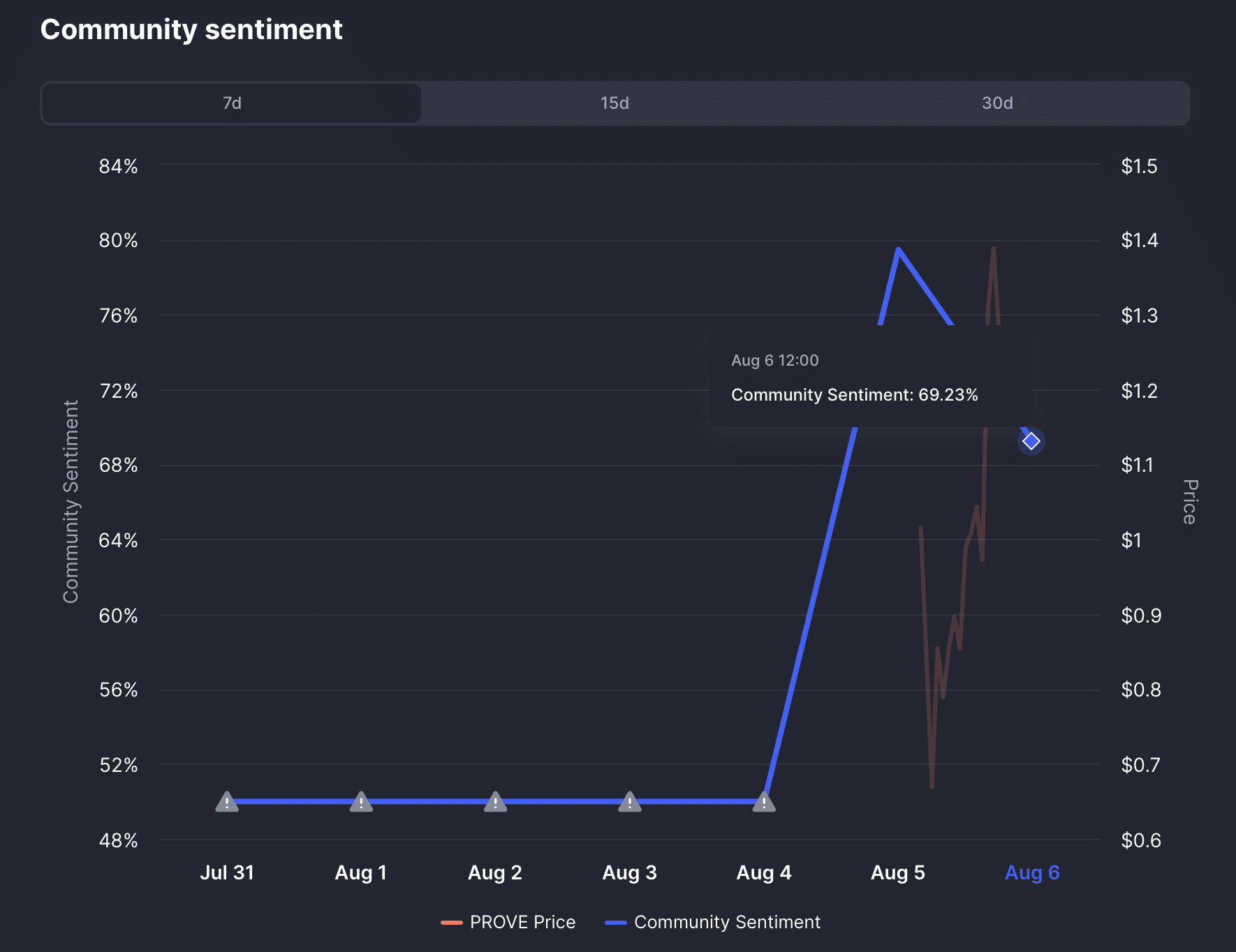Select the warning marker above Aug 4
Viewport: 1236px width, 952px height.
coord(764,802)
